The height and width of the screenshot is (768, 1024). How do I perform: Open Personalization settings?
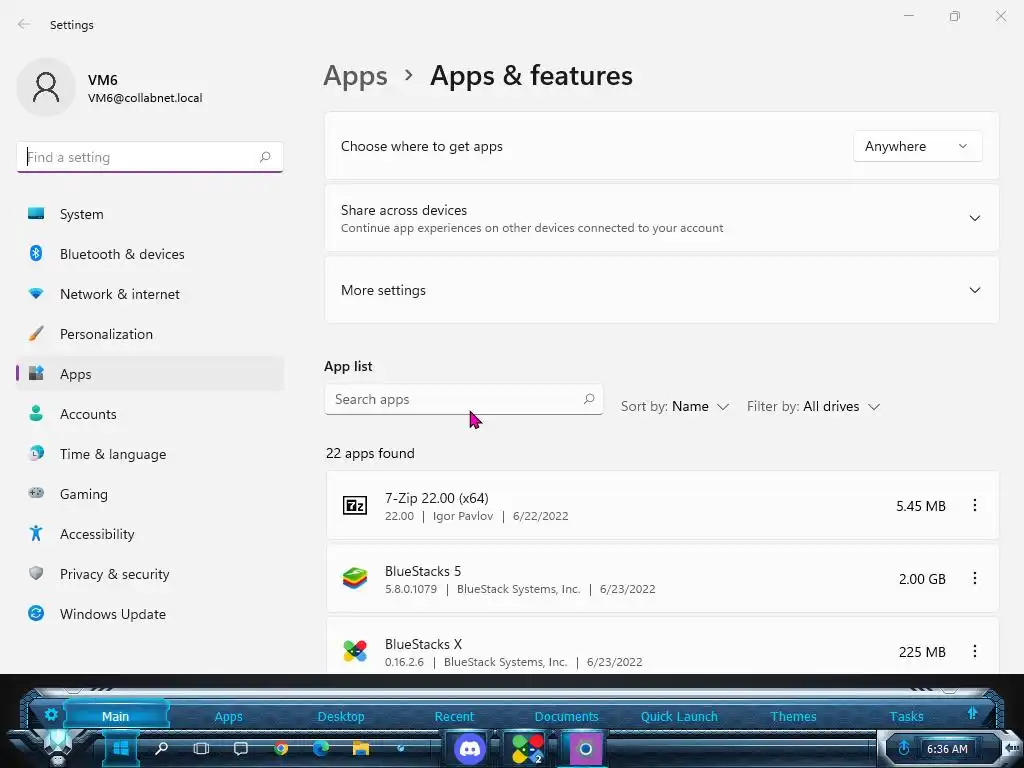(x=150, y=334)
